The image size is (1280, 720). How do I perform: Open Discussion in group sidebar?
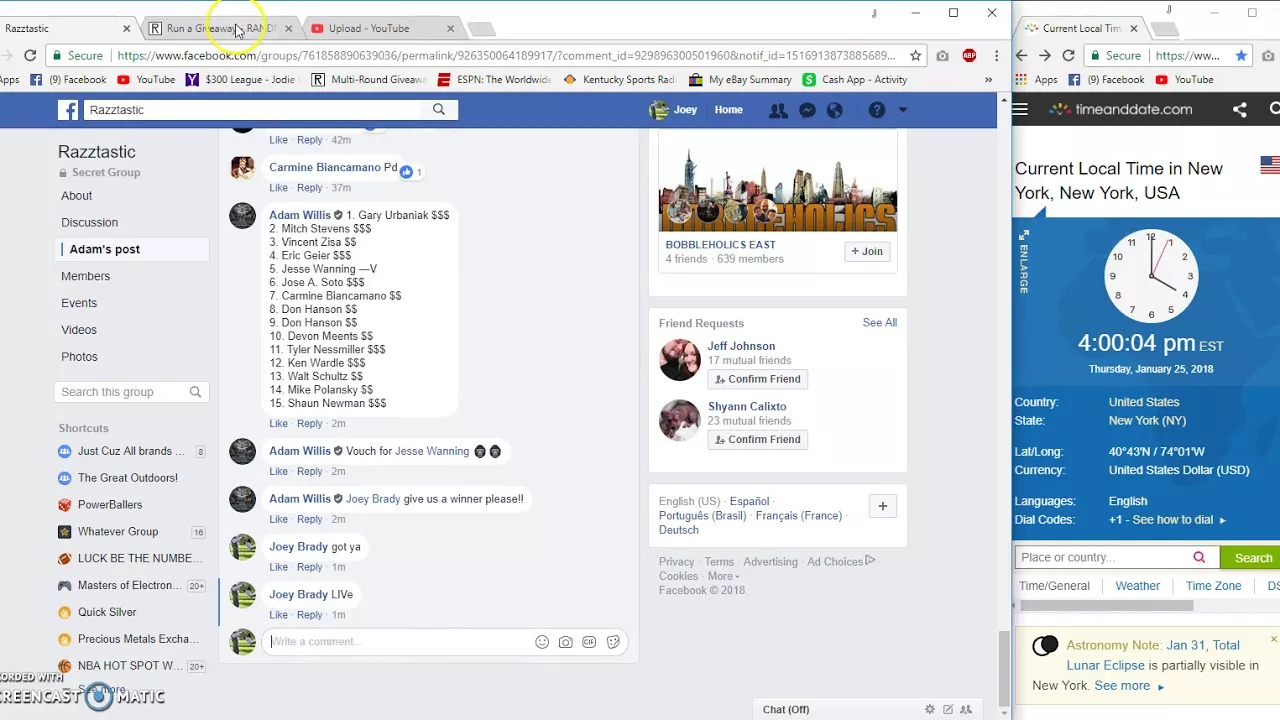coord(90,222)
